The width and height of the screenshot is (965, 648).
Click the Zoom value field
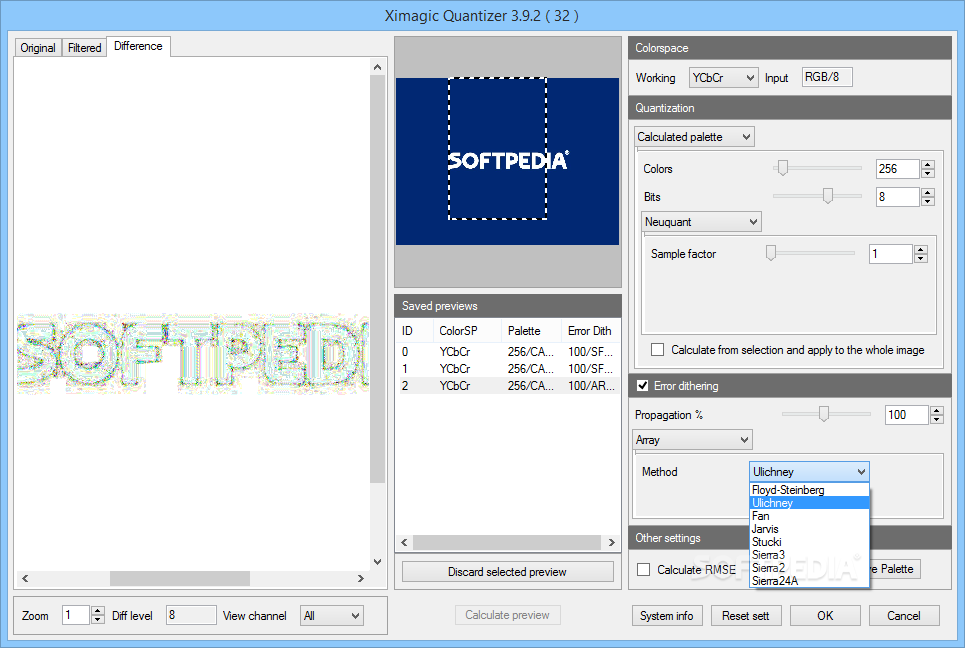click(x=76, y=615)
